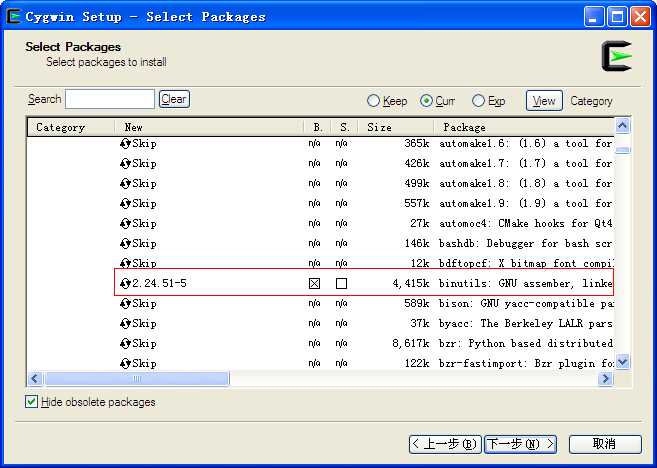Click the New column header
657x468 pixels.
point(209,127)
